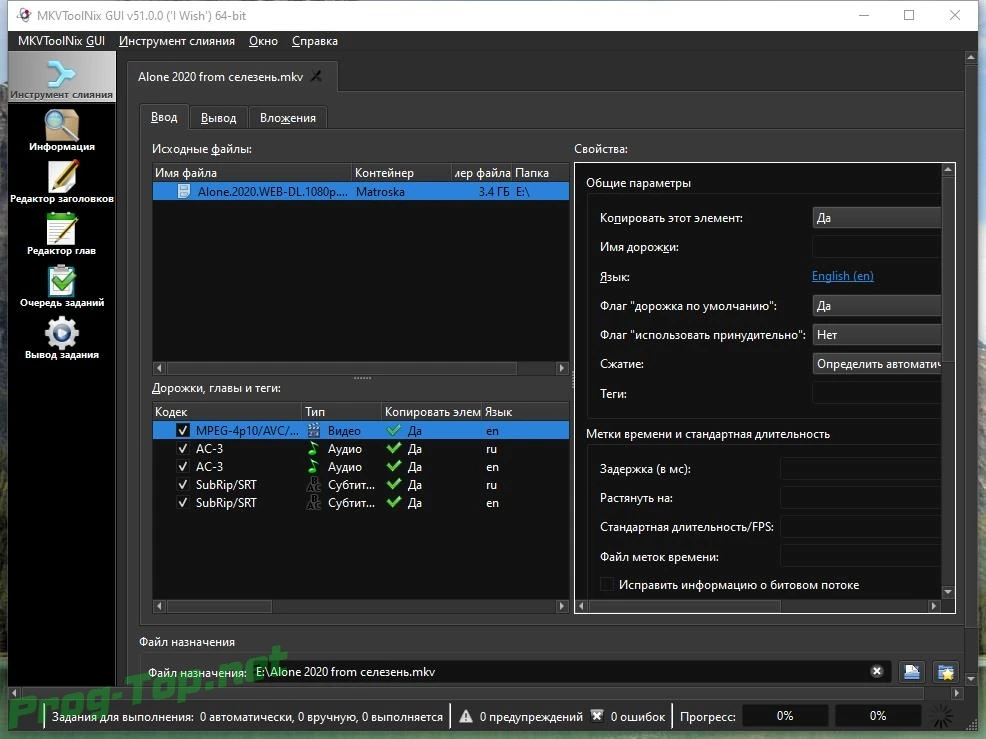Open Инструмент слияния menu

pyautogui.click(x=177, y=41)
